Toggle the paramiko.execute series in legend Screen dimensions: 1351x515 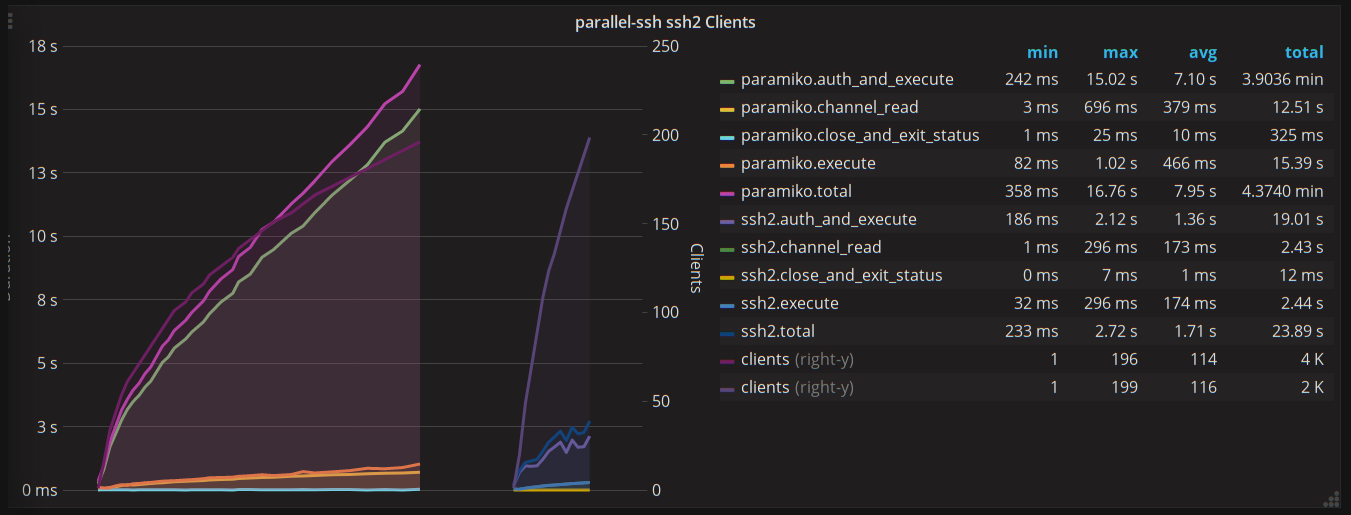click(808, 163)
